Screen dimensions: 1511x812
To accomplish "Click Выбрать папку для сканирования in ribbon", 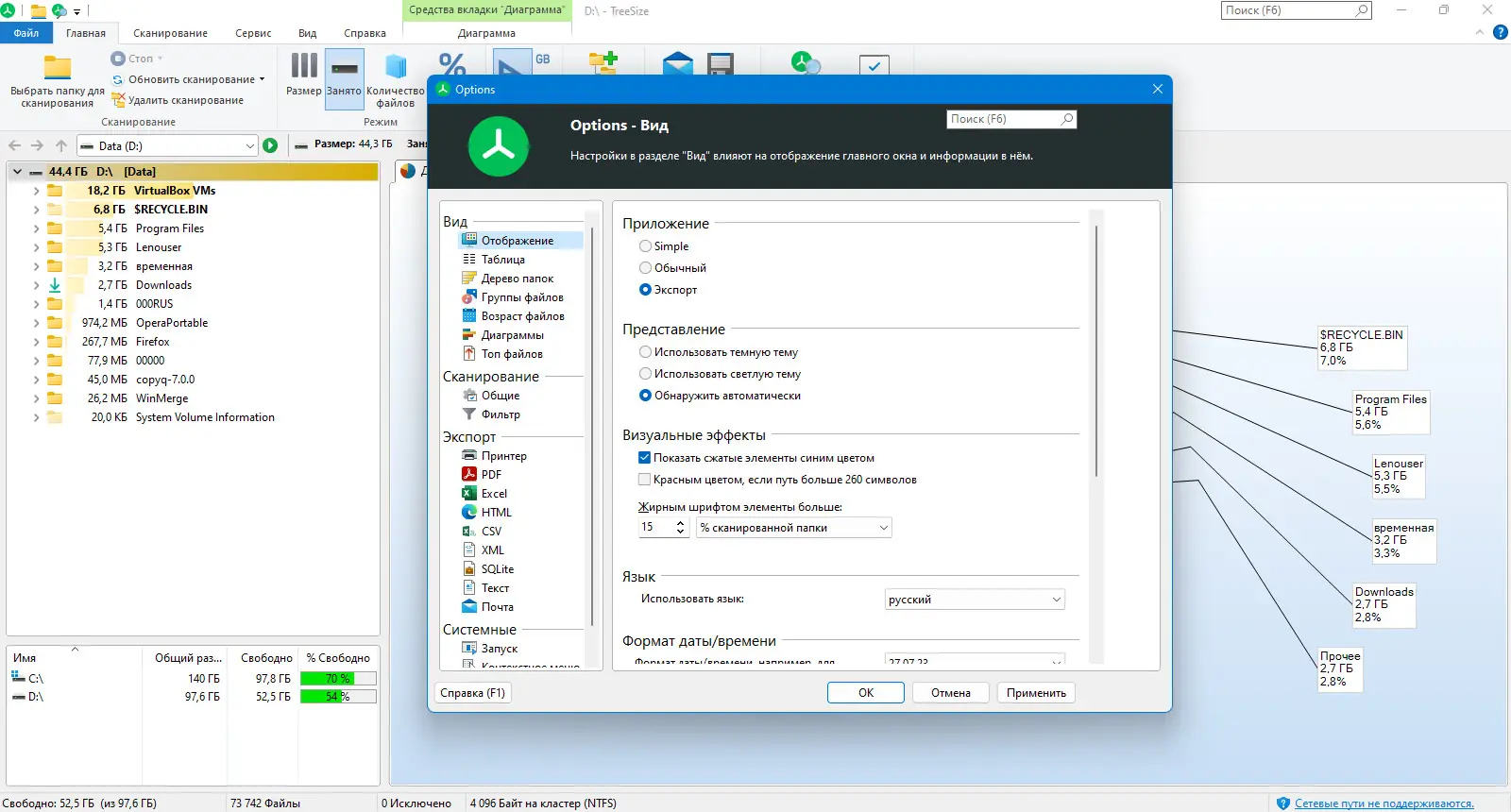I will point(58,82).
